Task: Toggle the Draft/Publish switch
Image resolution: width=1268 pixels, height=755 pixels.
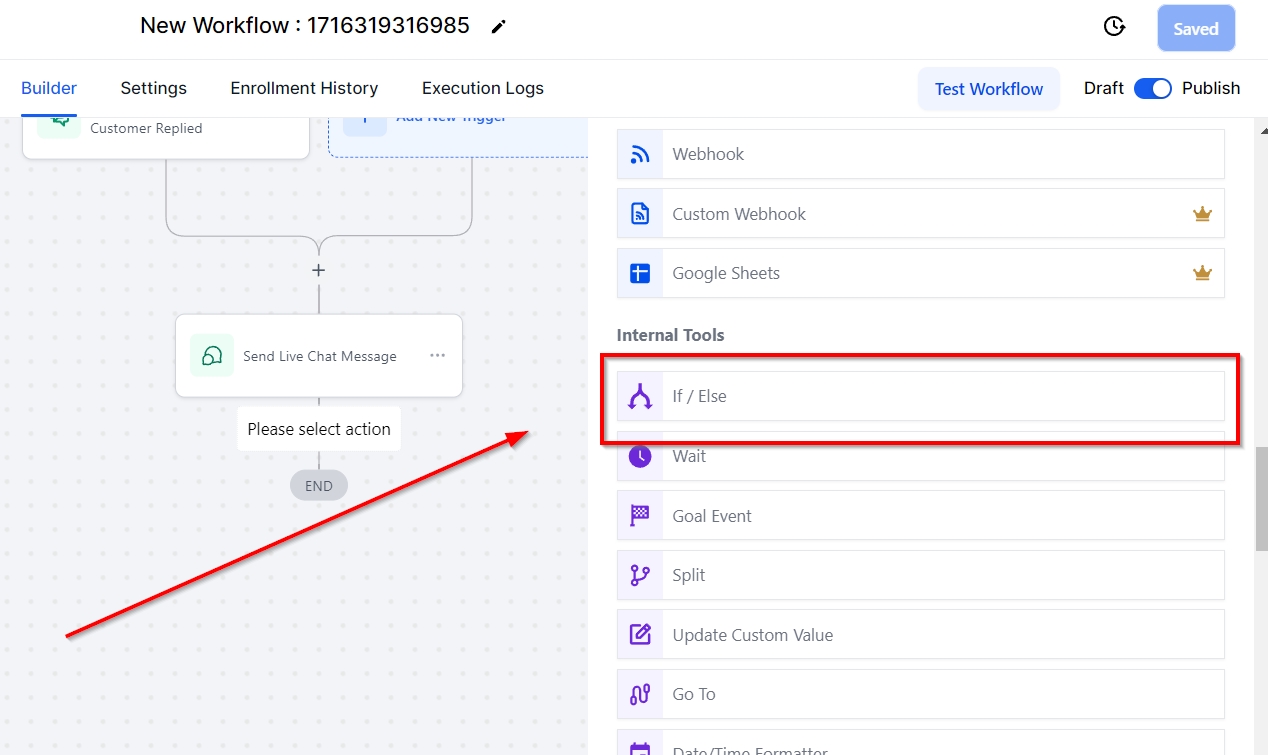Action: point(1153,88)
